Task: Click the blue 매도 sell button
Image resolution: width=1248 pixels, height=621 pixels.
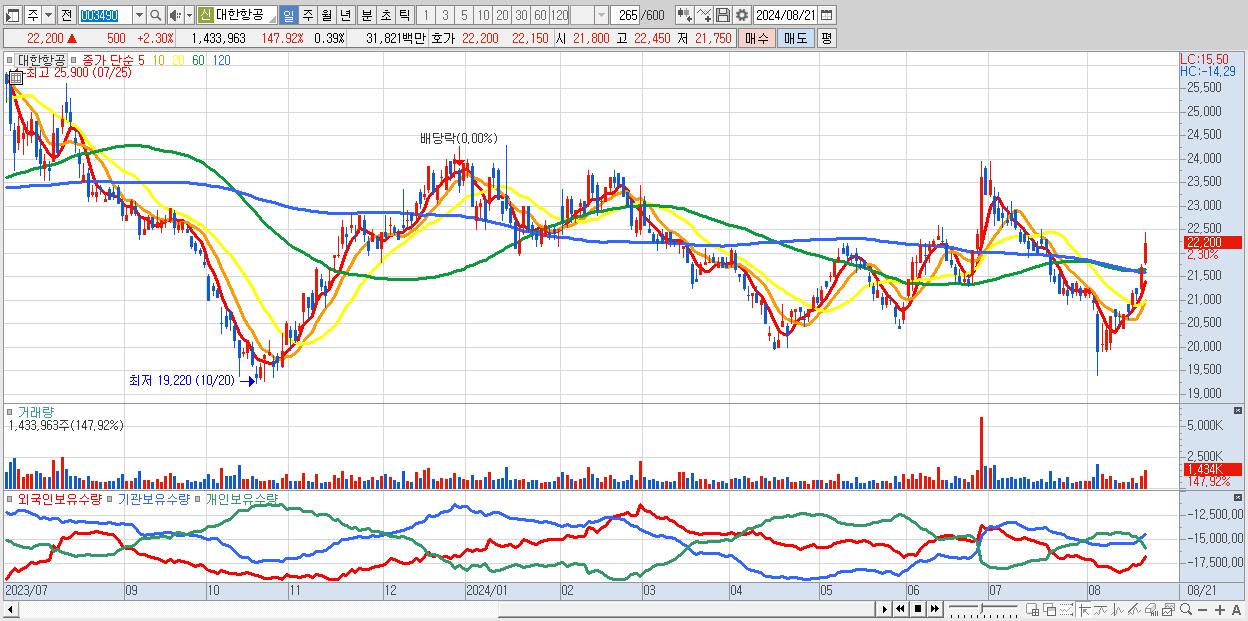Action: point(796,38)
